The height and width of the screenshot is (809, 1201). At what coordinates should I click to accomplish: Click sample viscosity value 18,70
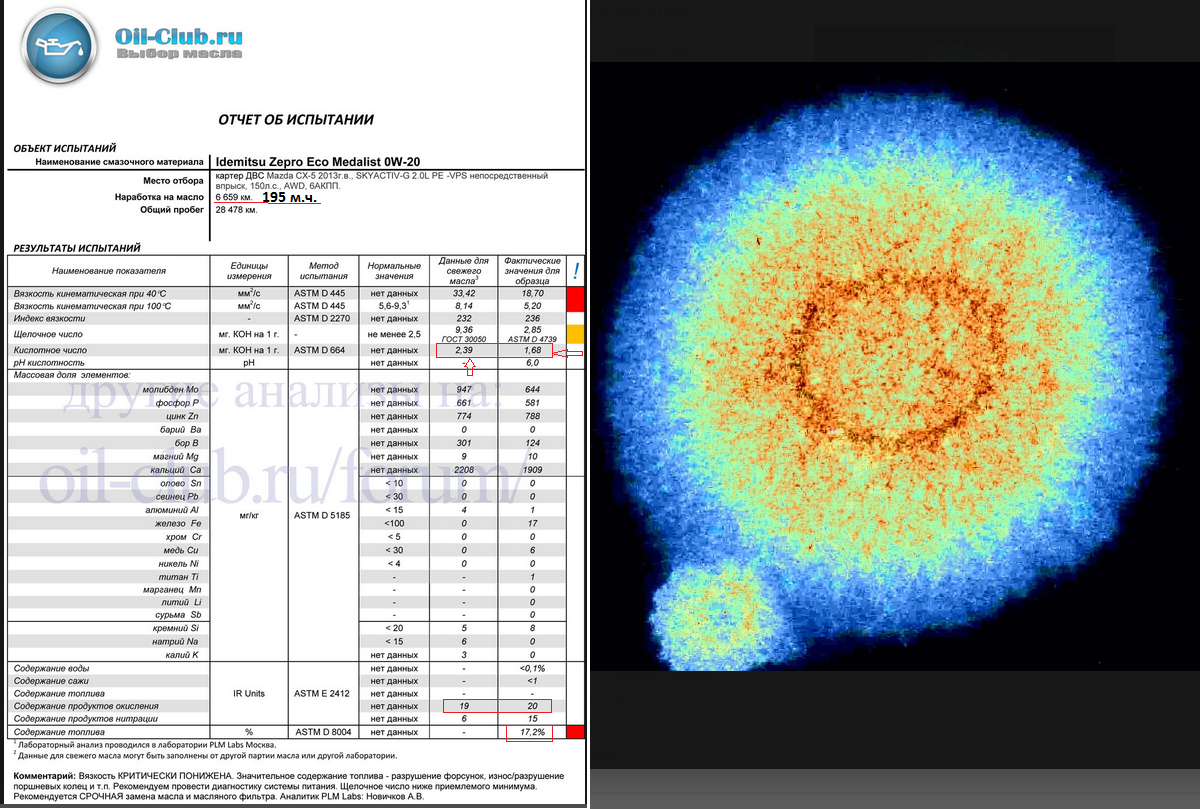pyautogui.click(x=532, y=294)
